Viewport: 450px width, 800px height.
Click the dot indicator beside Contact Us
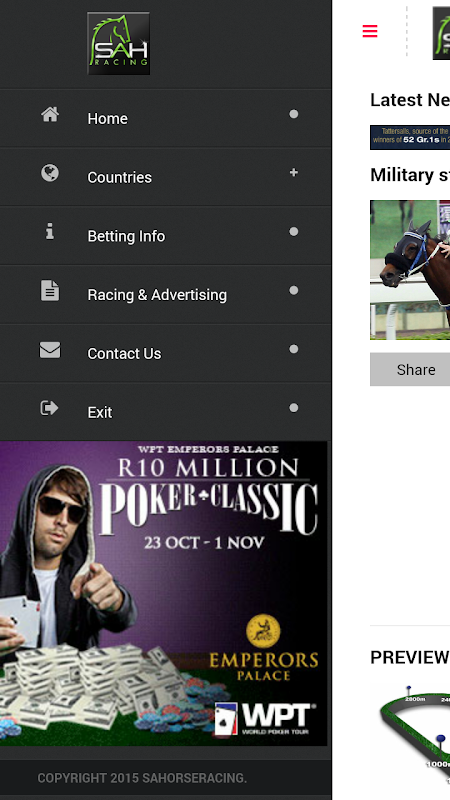[x=293, y=349]
